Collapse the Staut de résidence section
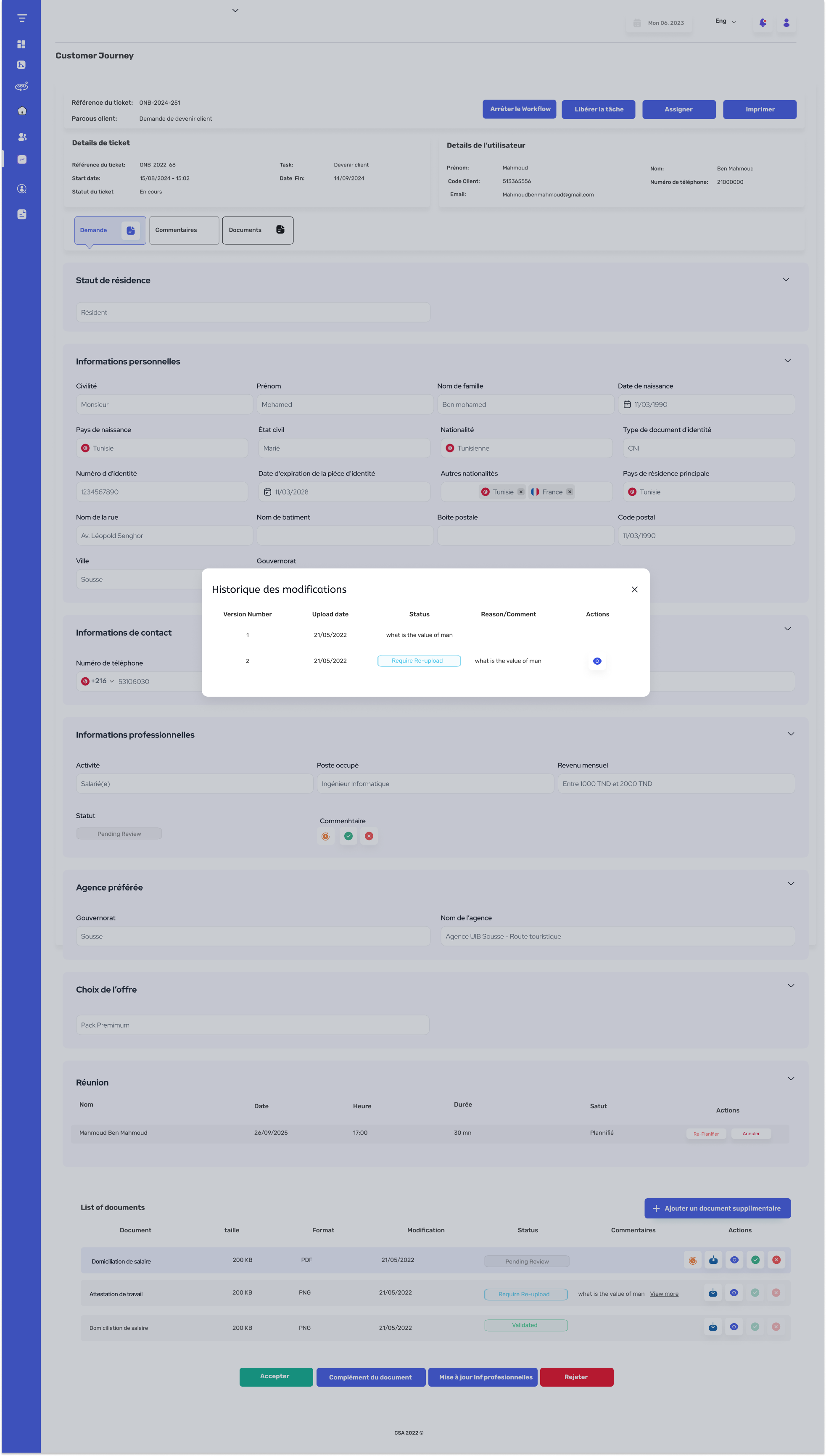This screenshot has width=826, height=1456. pyautogui.click(x=786, y=279)
